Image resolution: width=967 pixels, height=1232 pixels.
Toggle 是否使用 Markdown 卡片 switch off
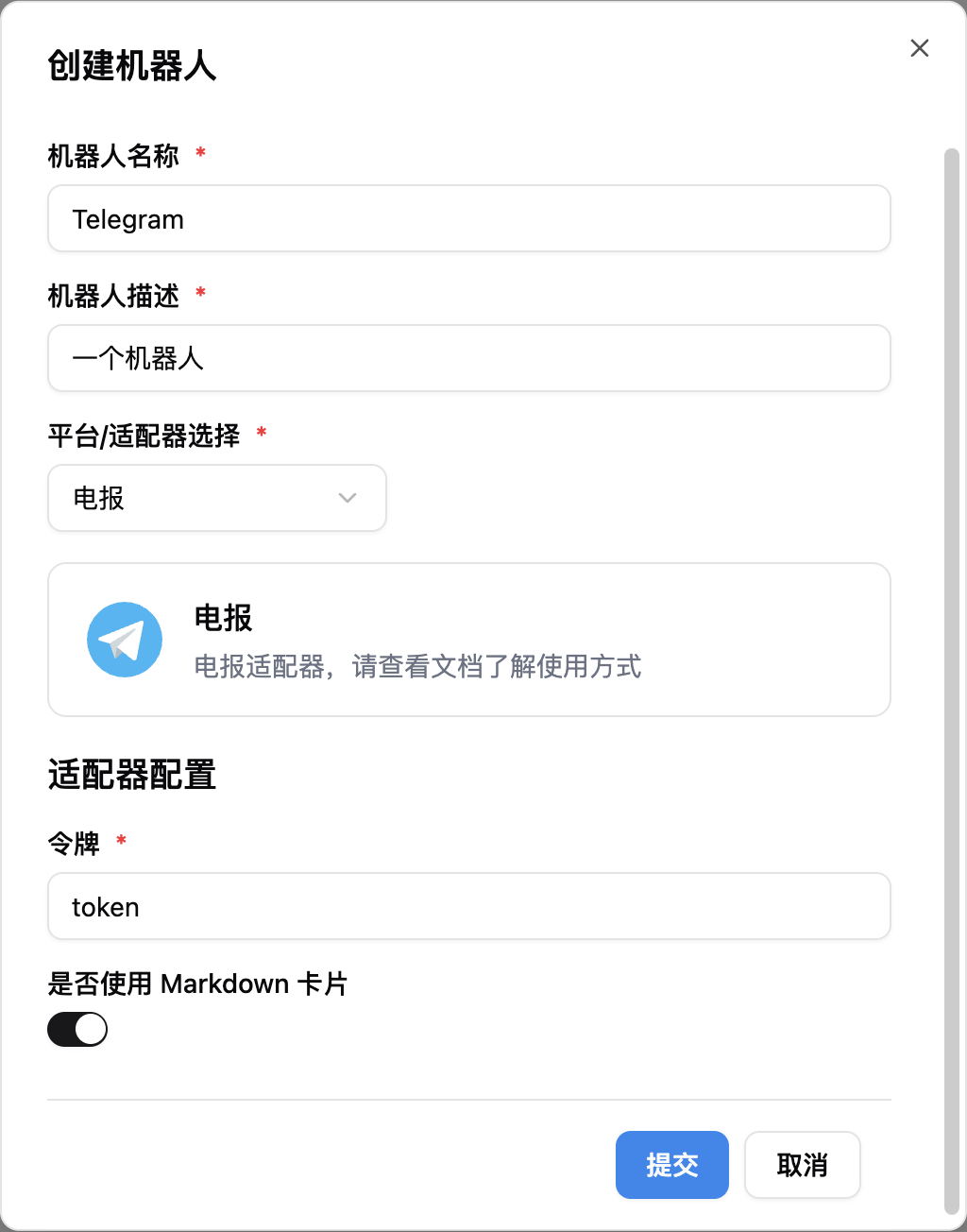click(x=76, y=1029)
